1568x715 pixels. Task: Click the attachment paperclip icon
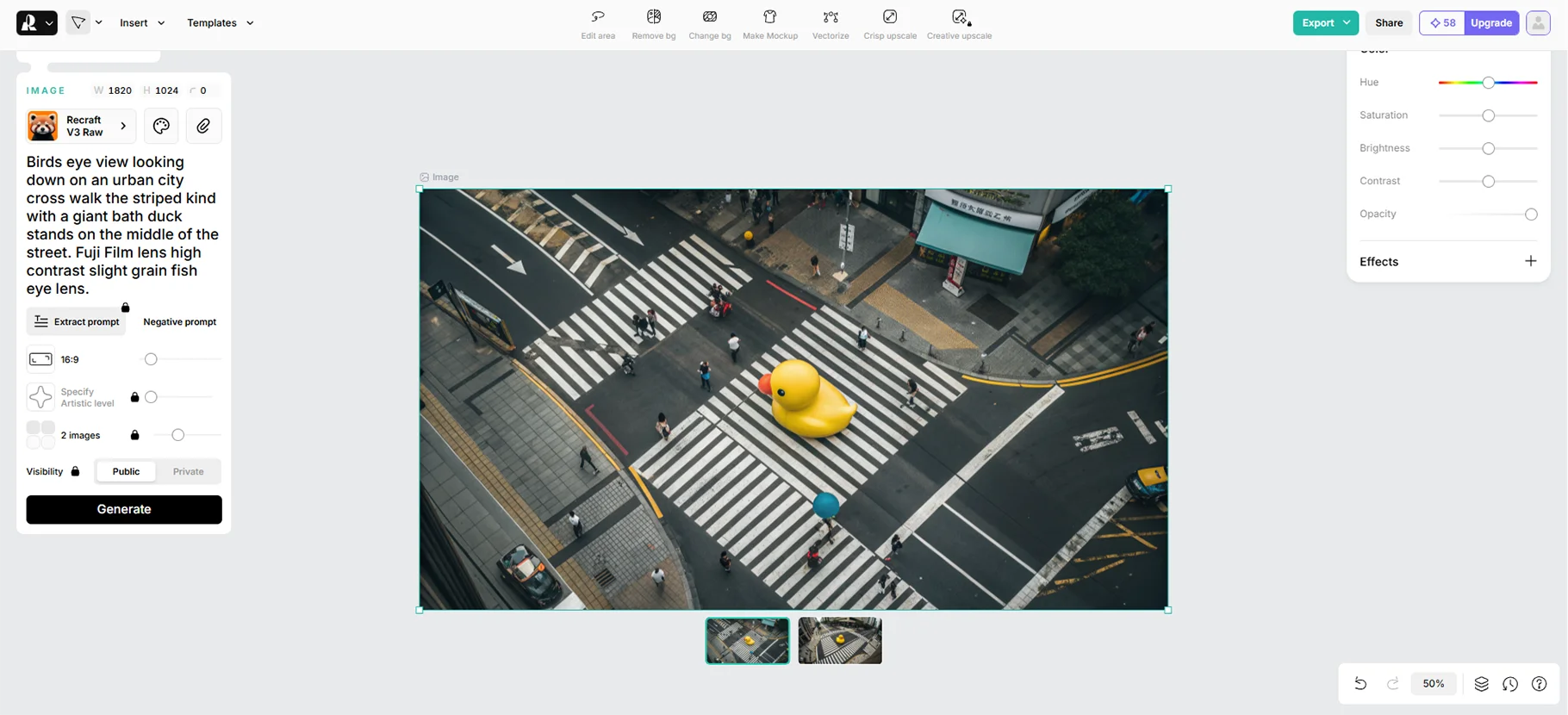203,126
